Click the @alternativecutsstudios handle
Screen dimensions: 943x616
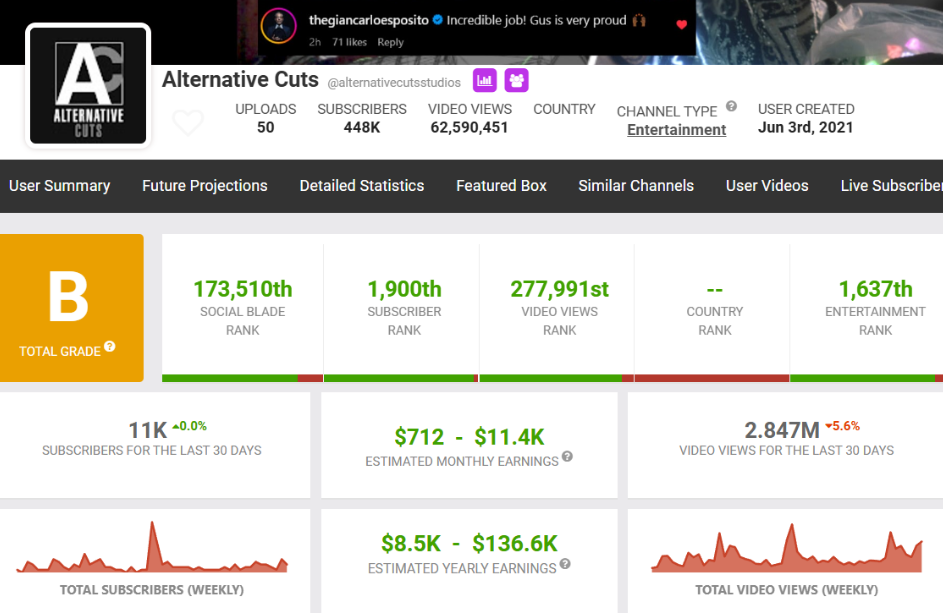tap(394, 82)
